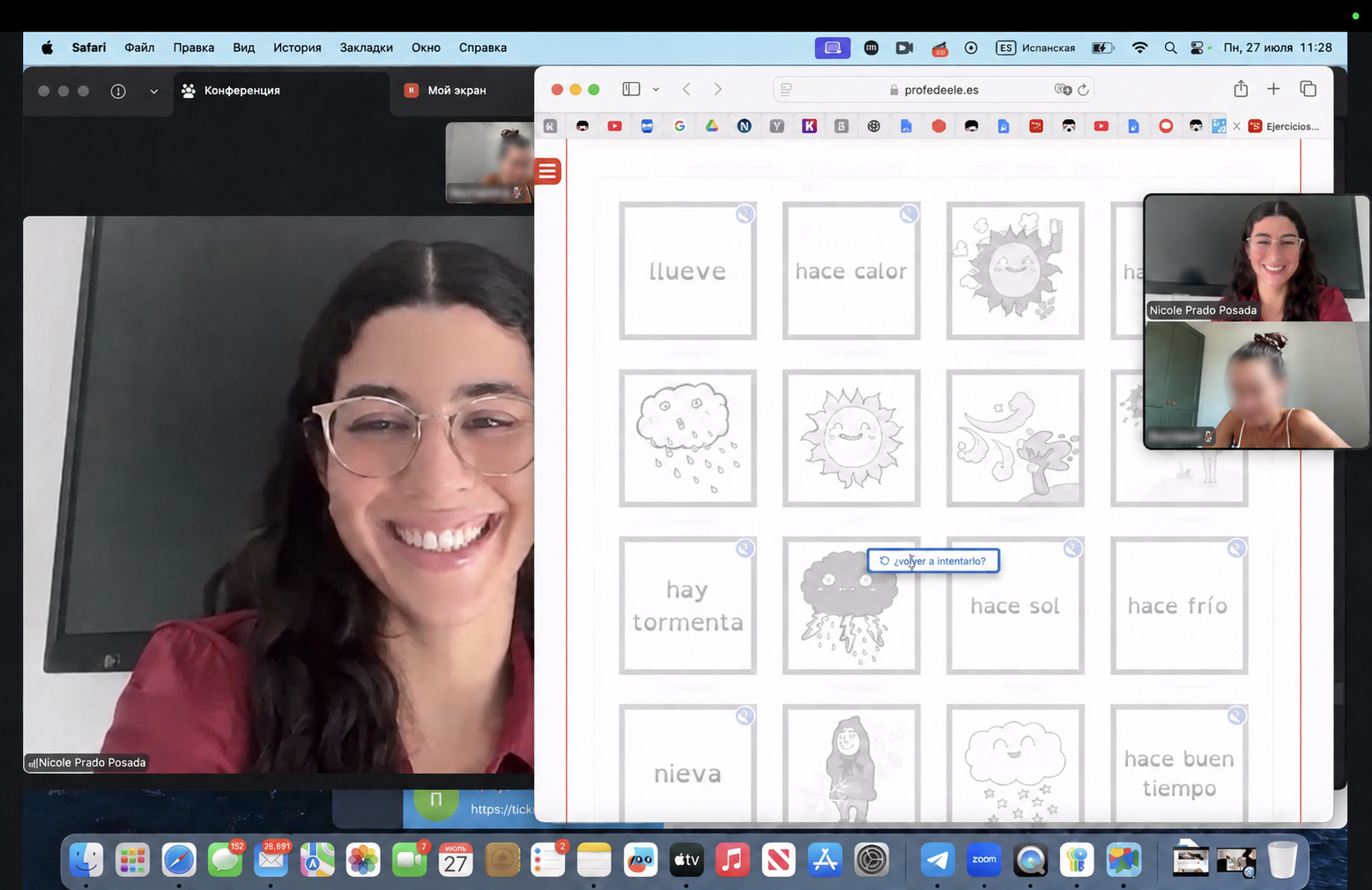Open the История menu

click(297, 48)
